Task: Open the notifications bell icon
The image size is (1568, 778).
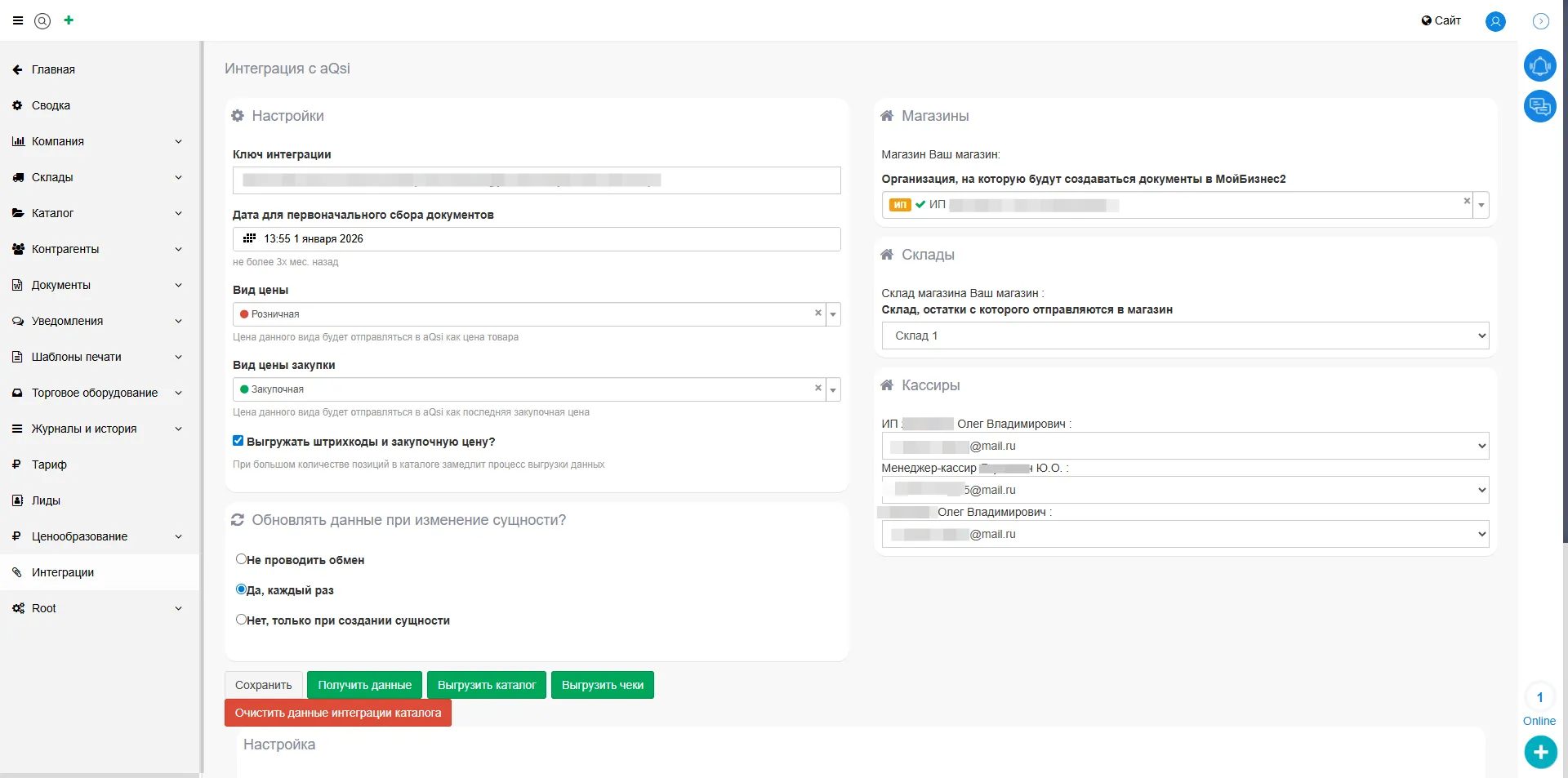Action: pyautogui.click(x=1539, y=65)
